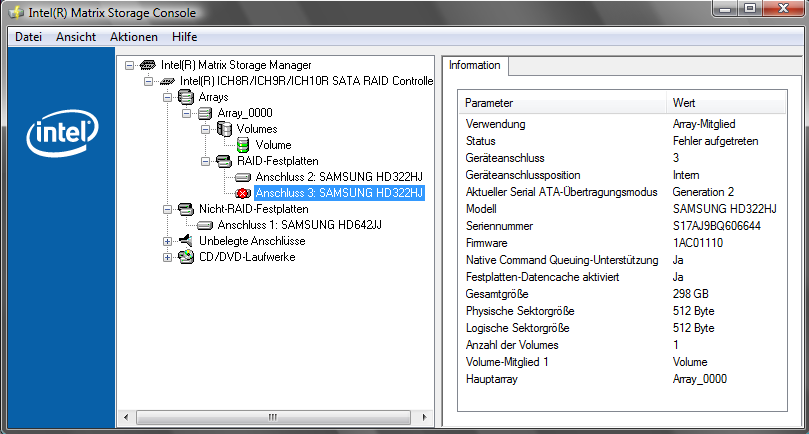Select the Array_0000 tree item

tap(245, 113)
